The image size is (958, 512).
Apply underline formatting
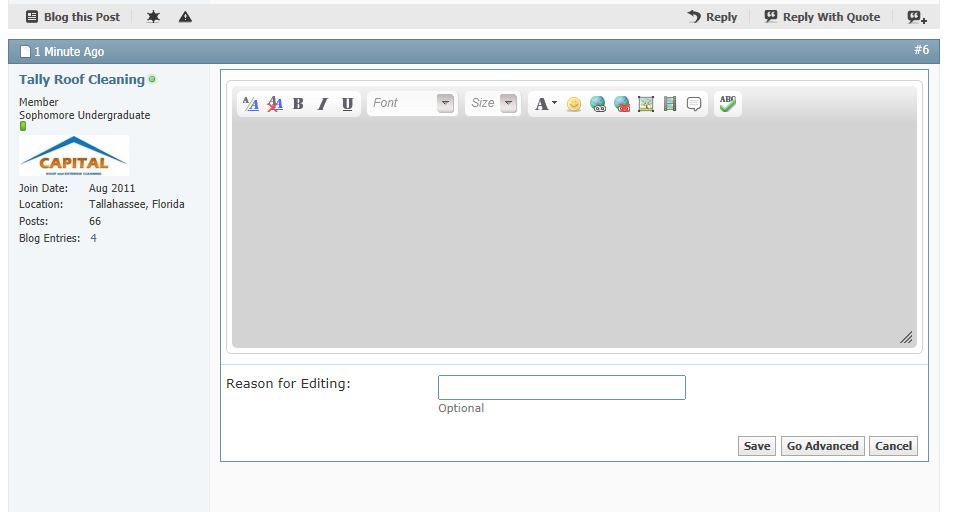click(347, 104)
